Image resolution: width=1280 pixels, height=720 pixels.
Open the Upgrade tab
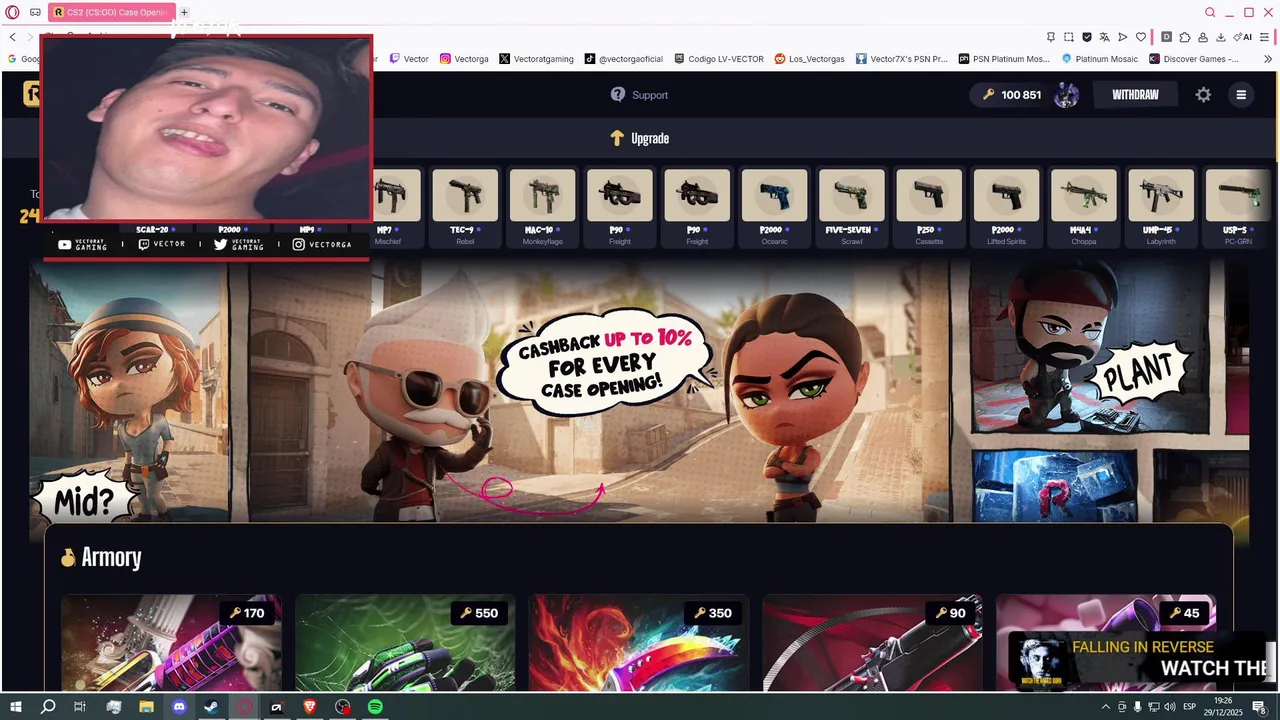coord(639,138)
